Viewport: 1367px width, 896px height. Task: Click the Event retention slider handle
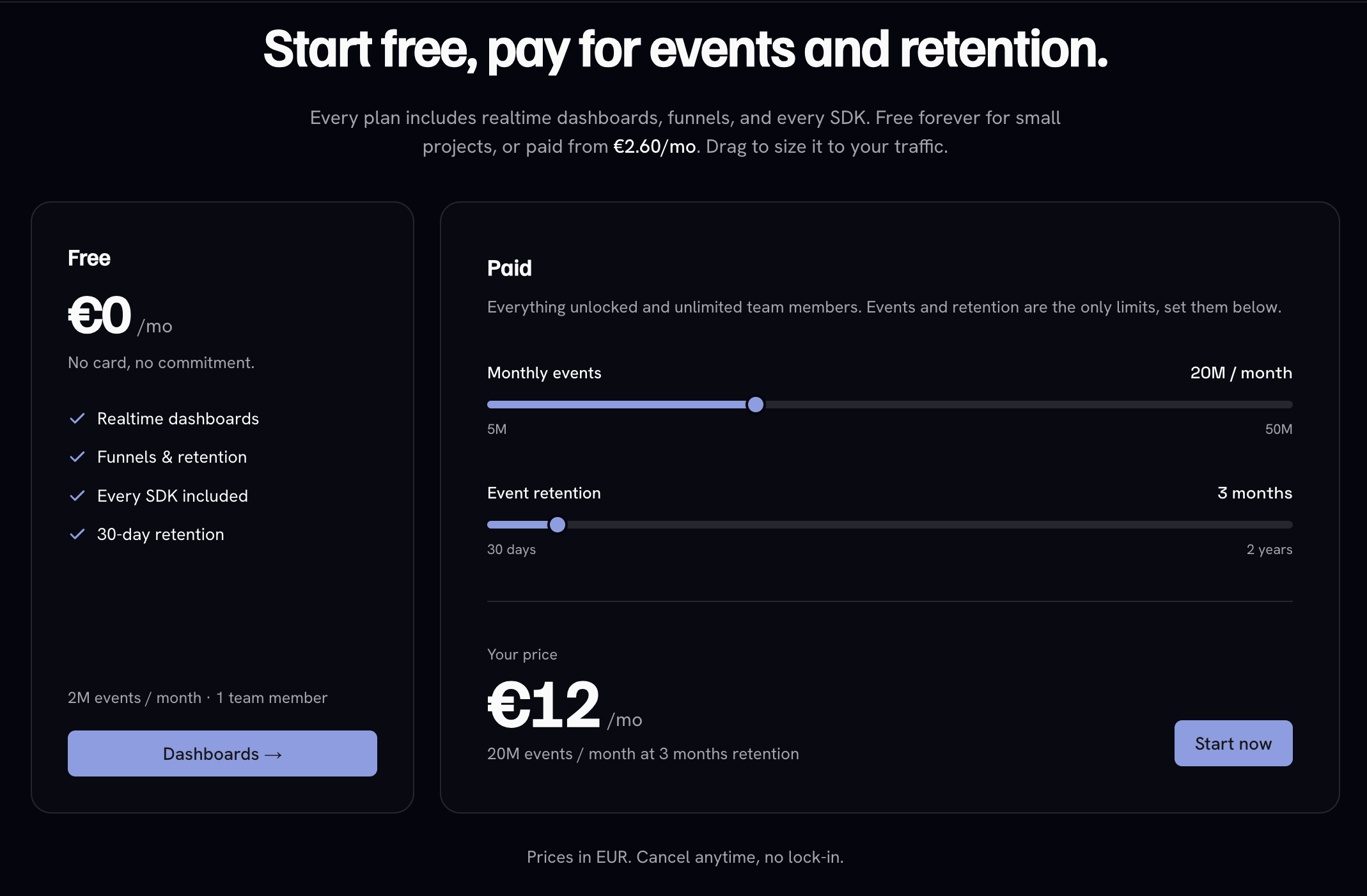click(558, 525)
